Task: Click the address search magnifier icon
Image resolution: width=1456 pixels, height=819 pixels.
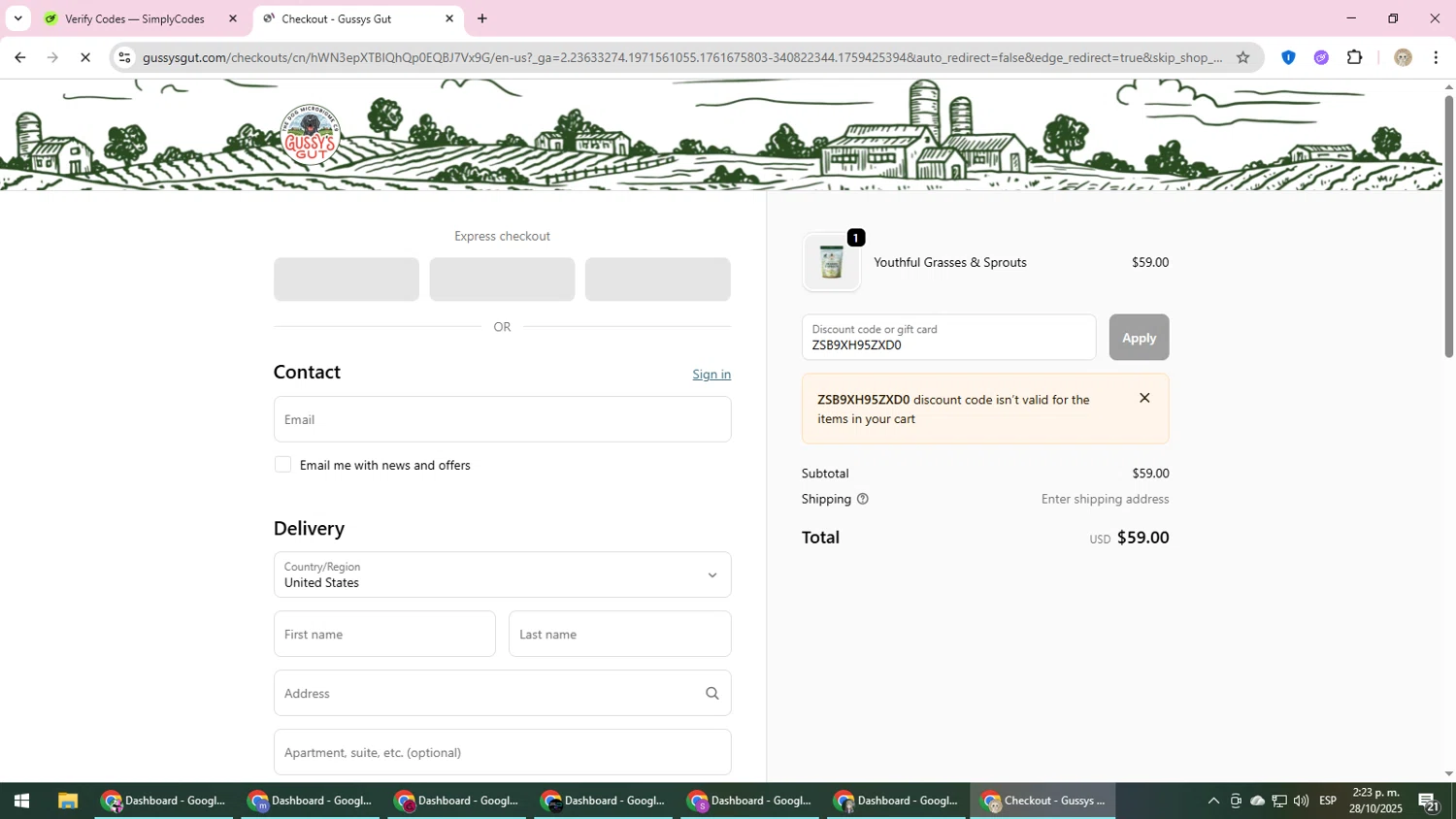Action: click(711, 693)
